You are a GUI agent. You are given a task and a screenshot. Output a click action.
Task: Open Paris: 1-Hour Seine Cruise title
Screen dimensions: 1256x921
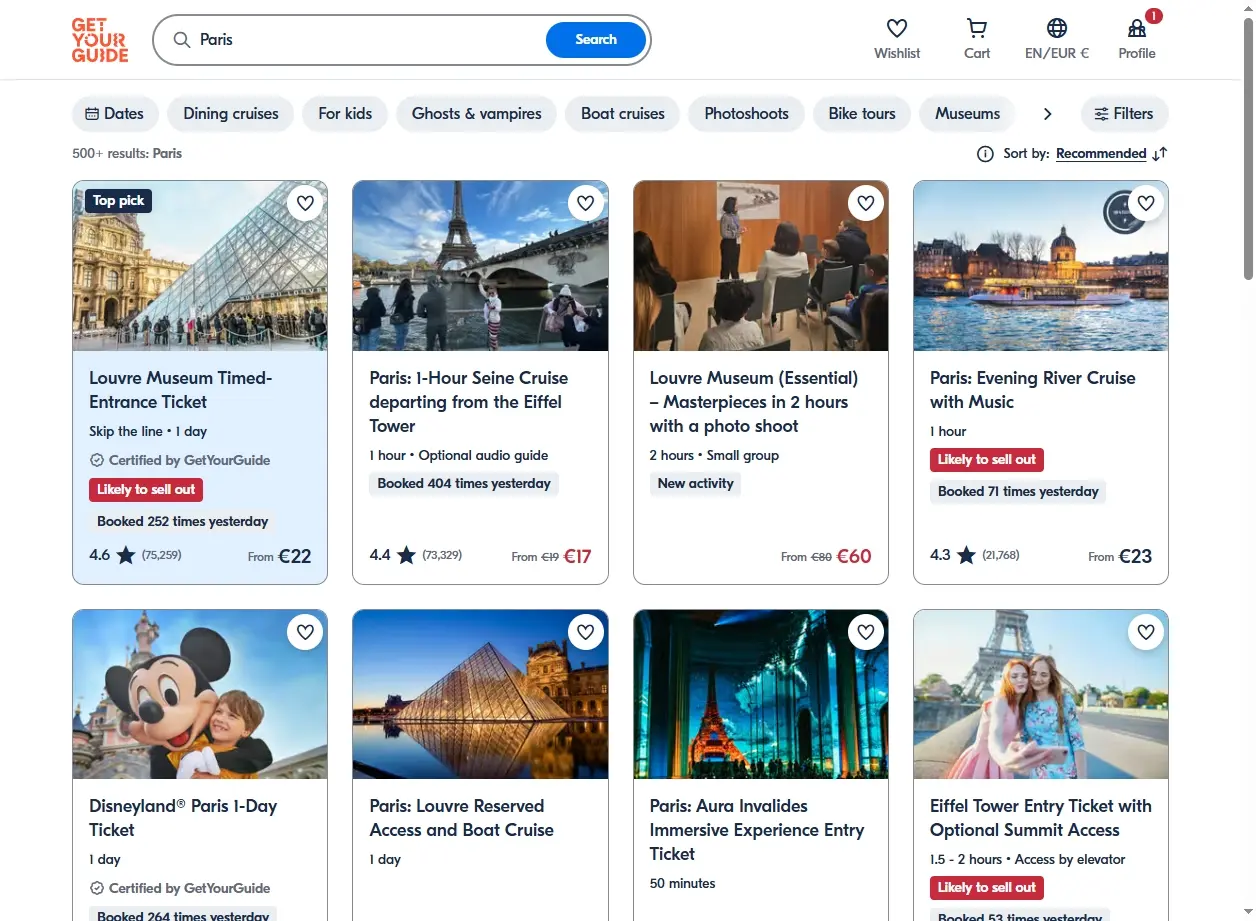[x=469, y=402]
